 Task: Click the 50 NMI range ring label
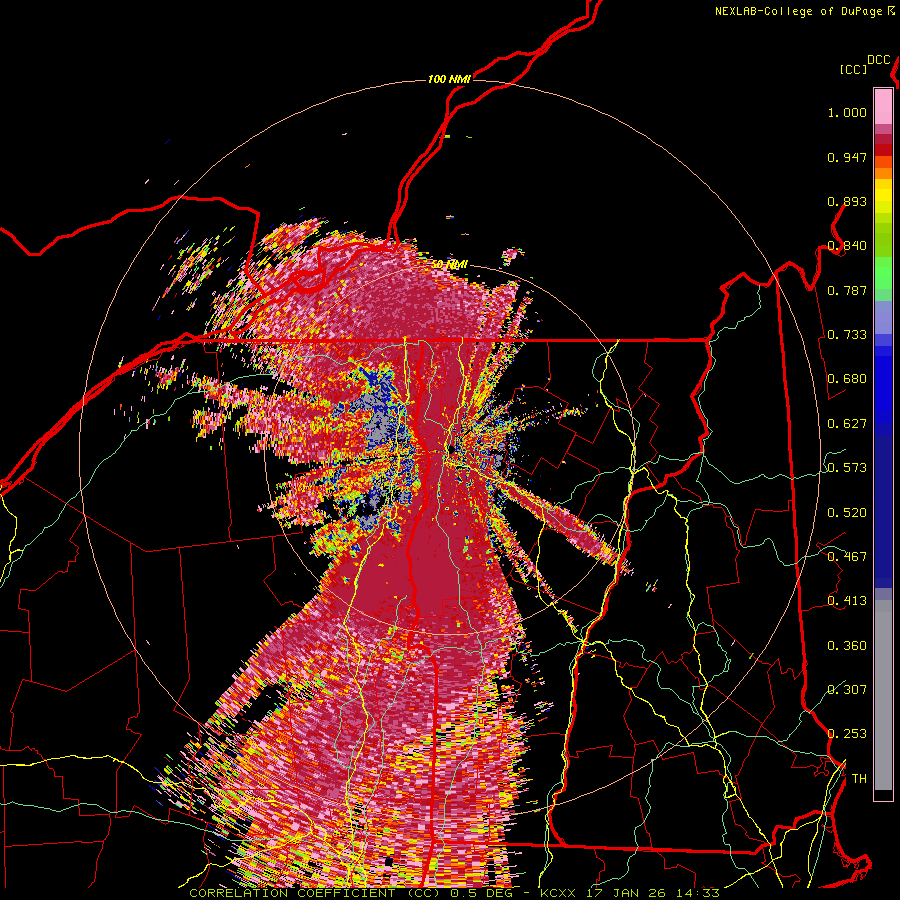click(449, 265)
